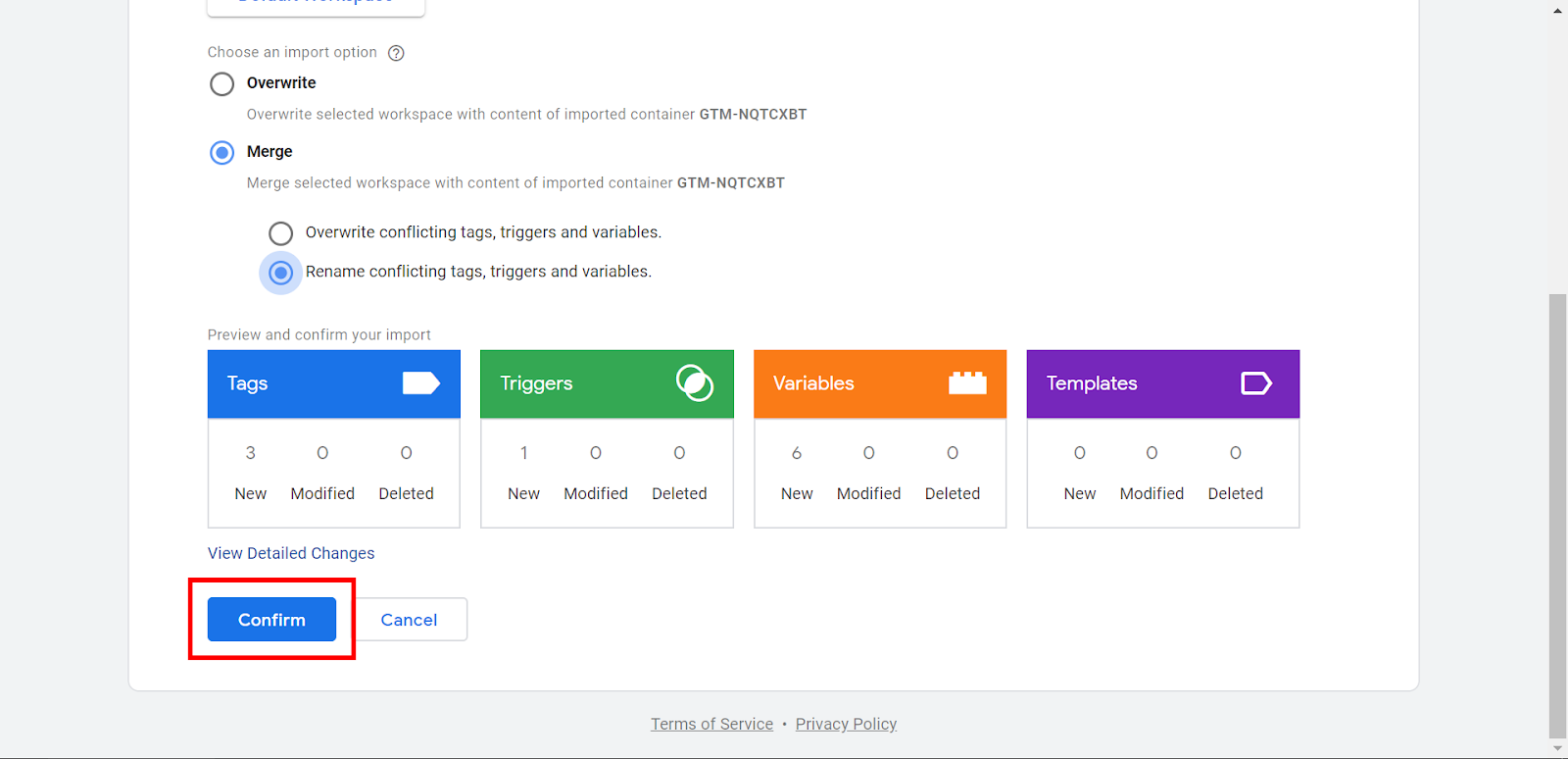Click the Templates outline label icon
1568x759 pixels.
tap(1255, 383)
